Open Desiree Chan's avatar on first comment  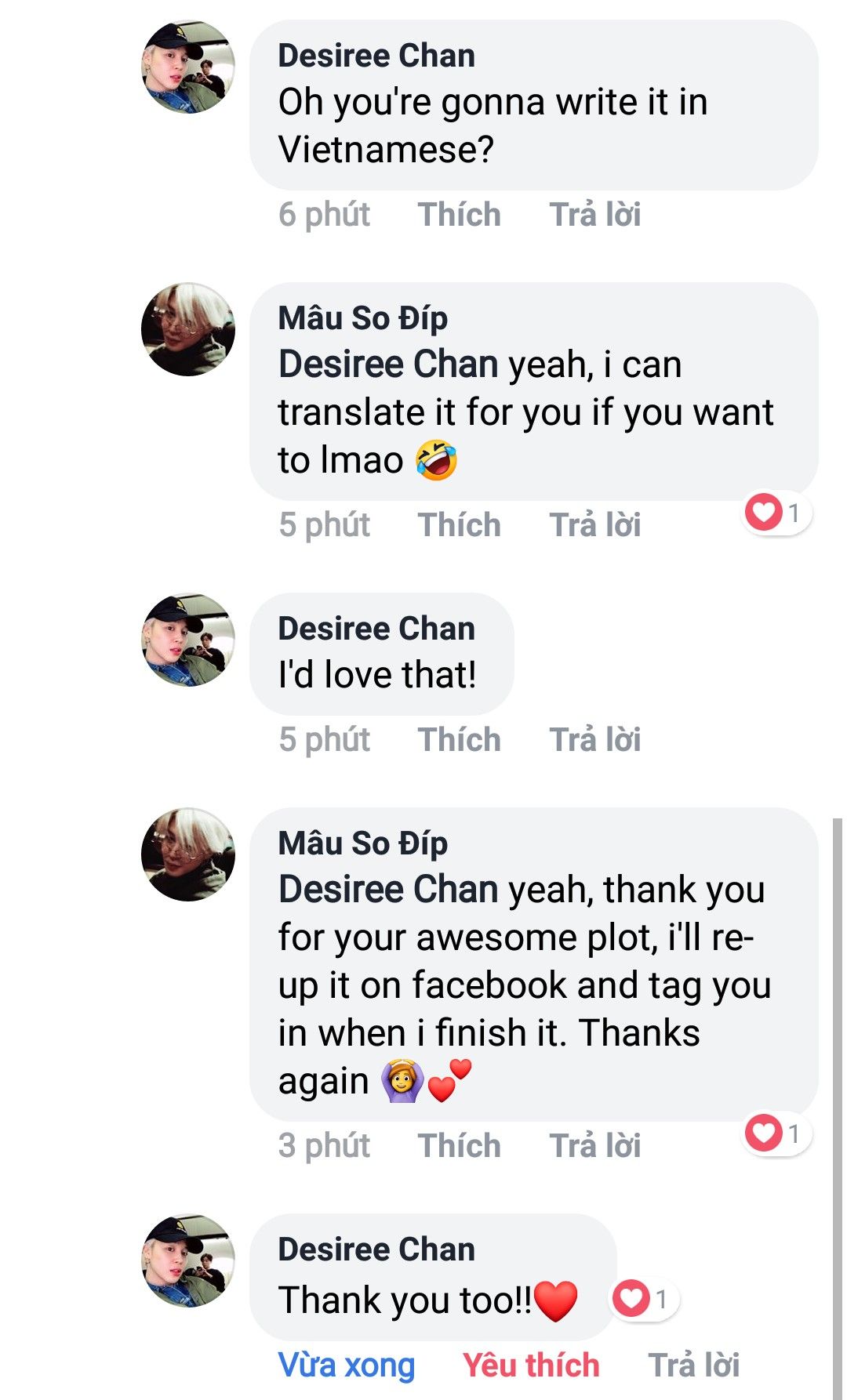point(188,67)
